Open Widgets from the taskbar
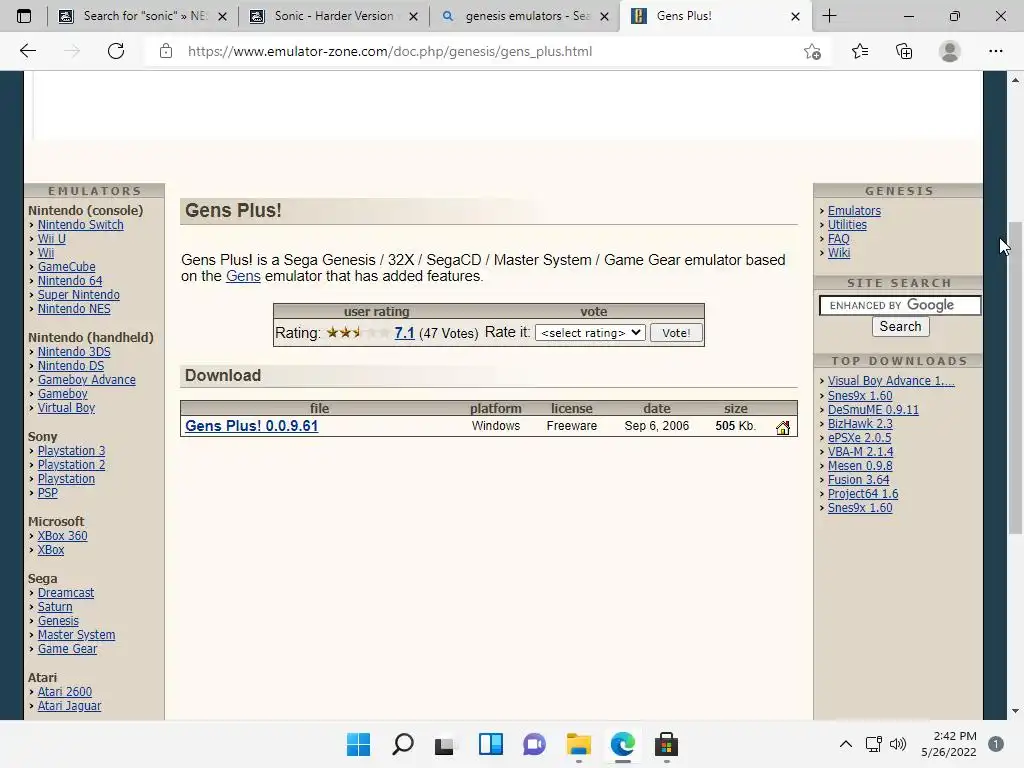 (x=490, y=744)
